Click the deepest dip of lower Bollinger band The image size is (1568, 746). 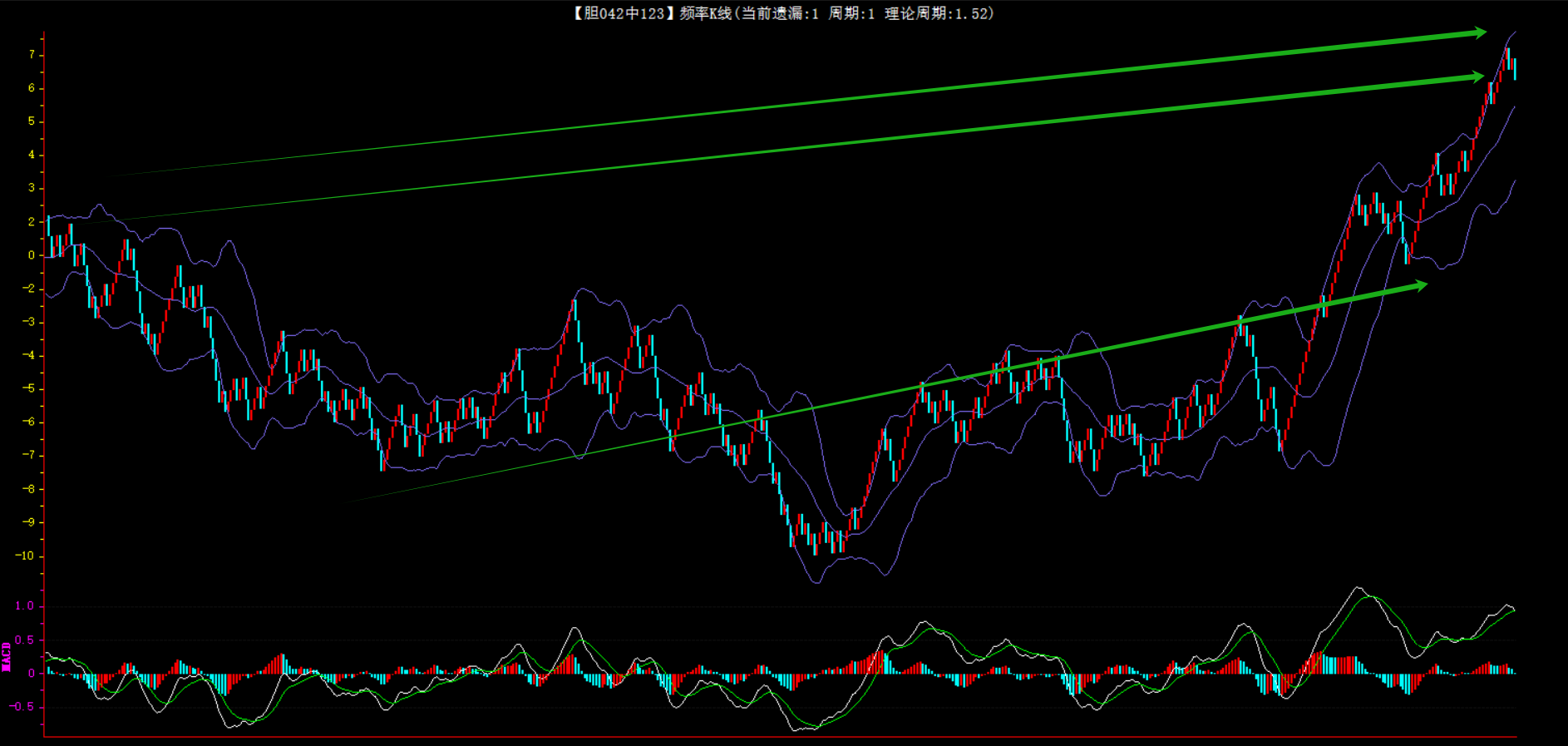pyautogui.click(x=816, y=582)
